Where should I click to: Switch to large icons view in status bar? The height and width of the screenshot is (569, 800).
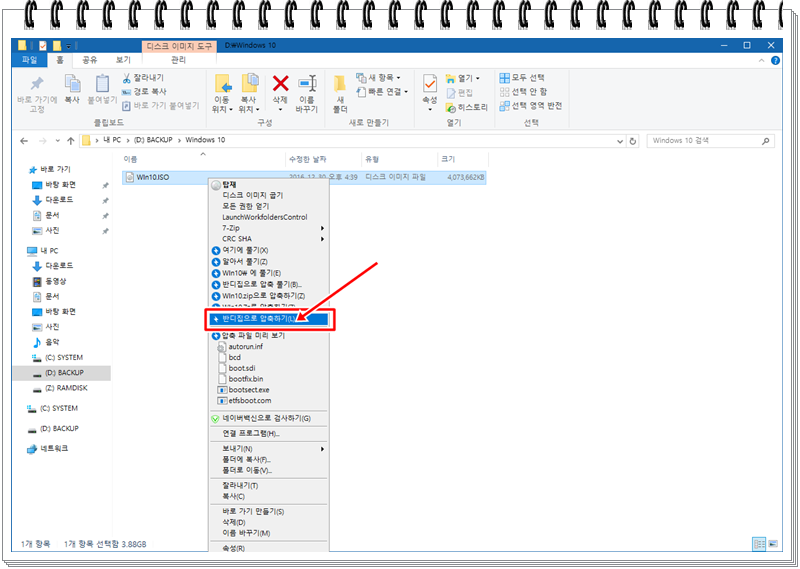(x=773, y=543)
